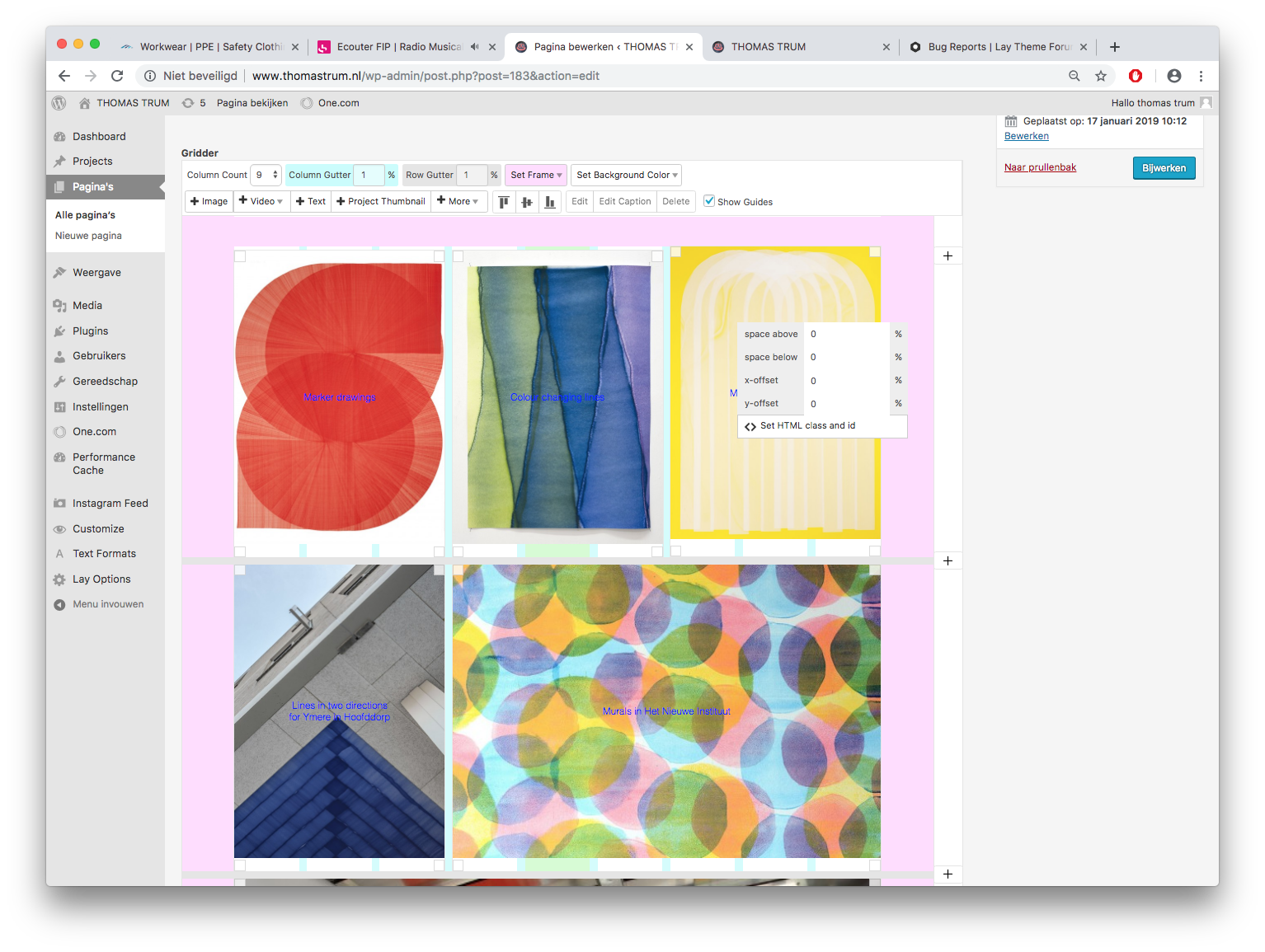Expand the Set Frame dropdown
The image size is (1265, 952).
click(x=535, y=175)
